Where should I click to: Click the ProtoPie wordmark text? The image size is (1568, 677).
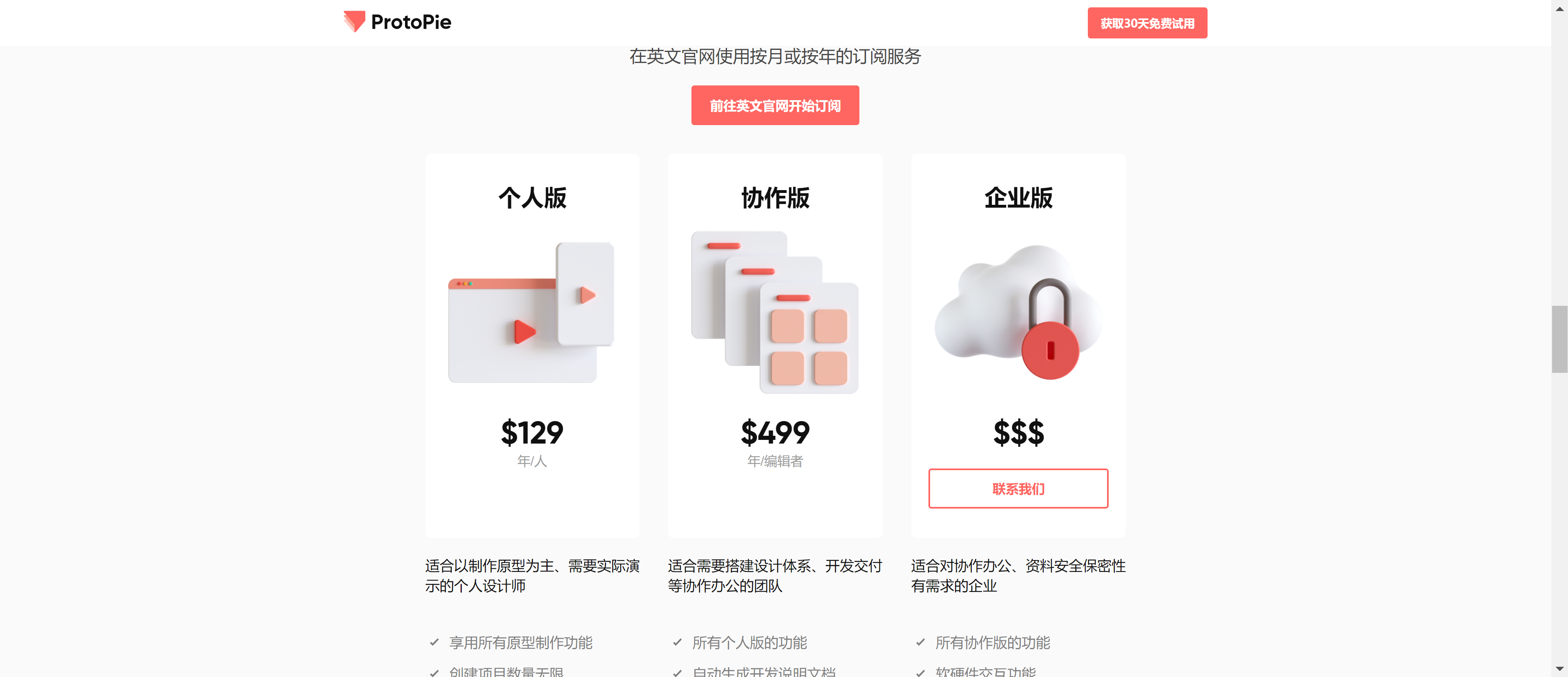(x=411, y=22)
